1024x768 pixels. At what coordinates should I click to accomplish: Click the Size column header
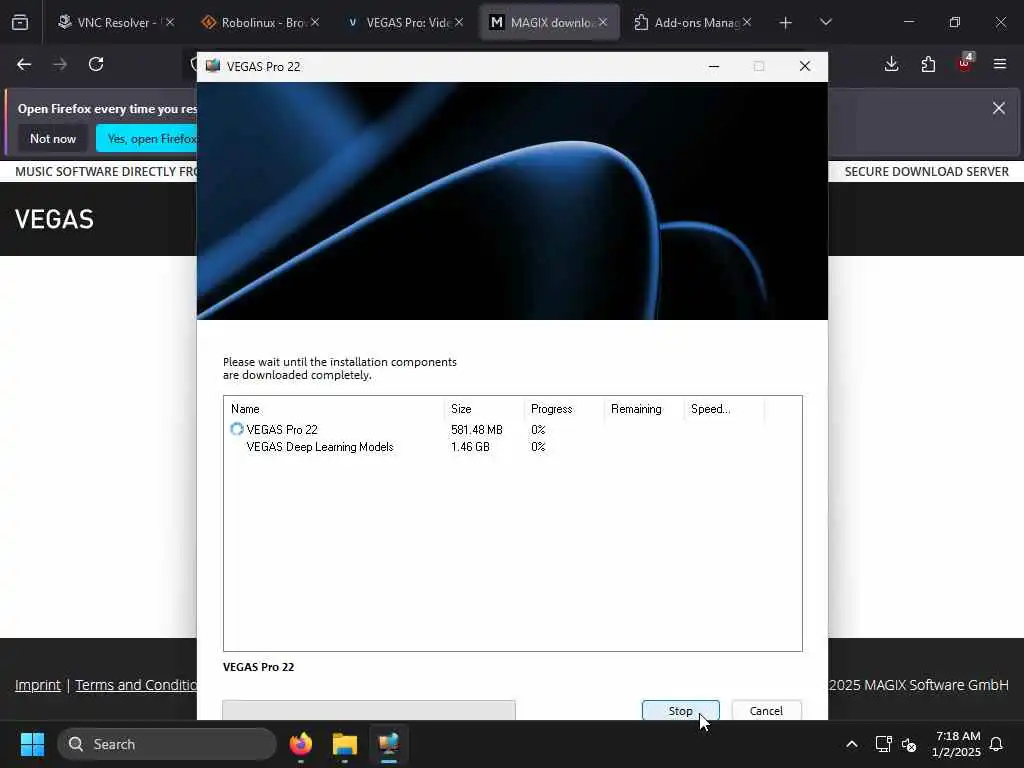point(484,409)
